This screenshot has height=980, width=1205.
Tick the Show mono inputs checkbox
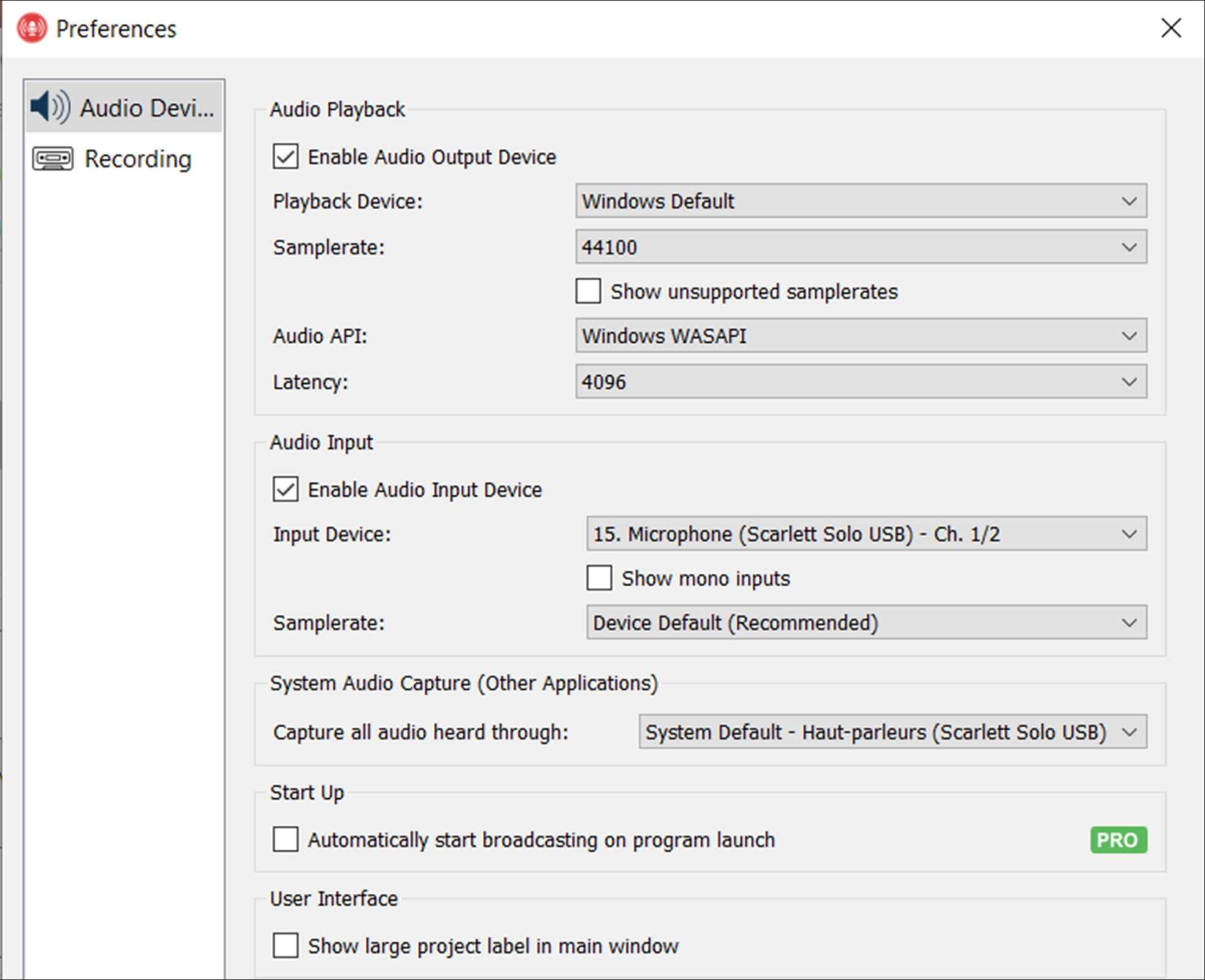[x=599, y=578]
